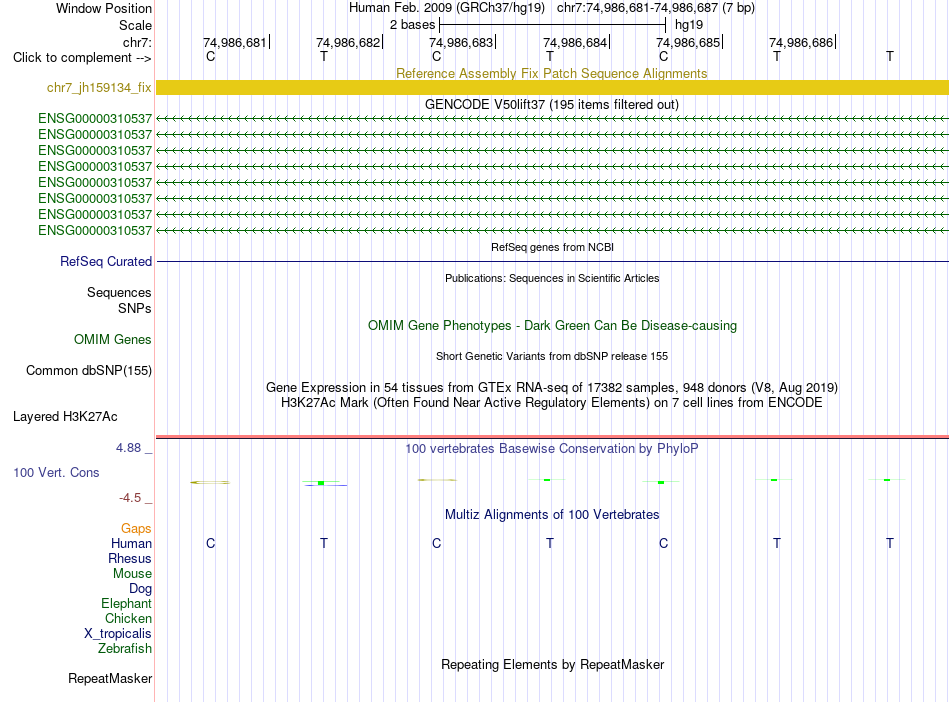
Task: Click the chr7_jh159134_fix track label
Action: coord(99,88)
